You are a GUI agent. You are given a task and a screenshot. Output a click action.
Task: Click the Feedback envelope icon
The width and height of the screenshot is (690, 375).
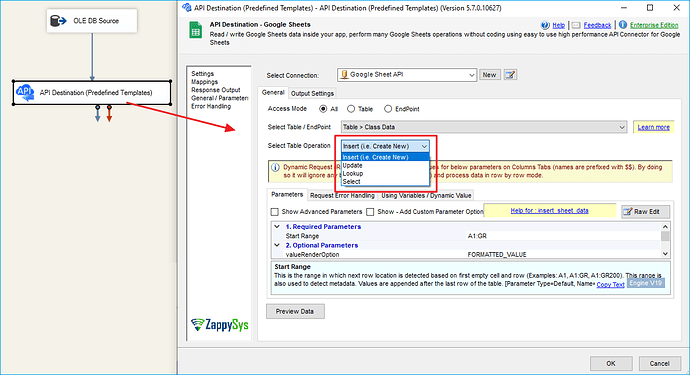click(576, 25)
